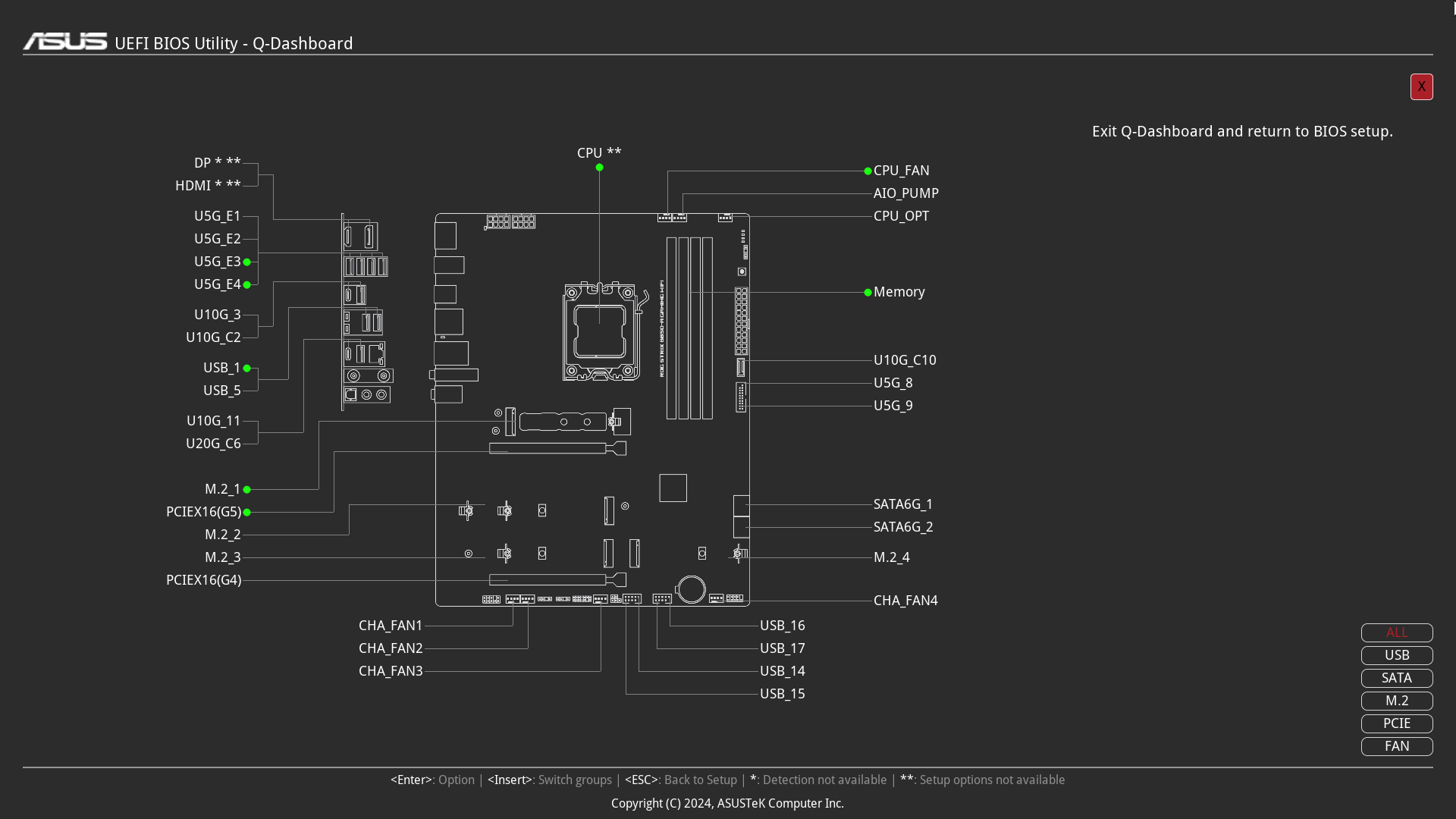Select the M.2_1 slot label

pos(222,489)
